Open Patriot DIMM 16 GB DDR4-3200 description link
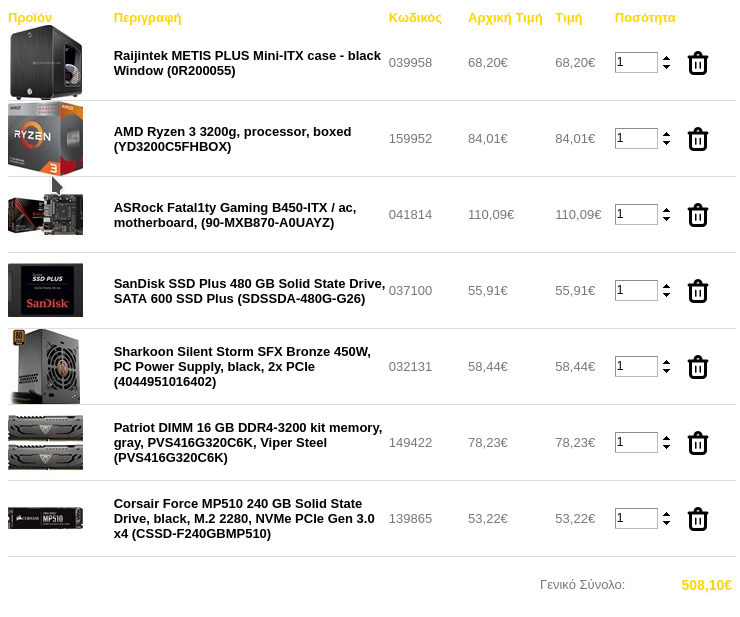This screenshot has width=740, height=617. (x=248, y=442)
